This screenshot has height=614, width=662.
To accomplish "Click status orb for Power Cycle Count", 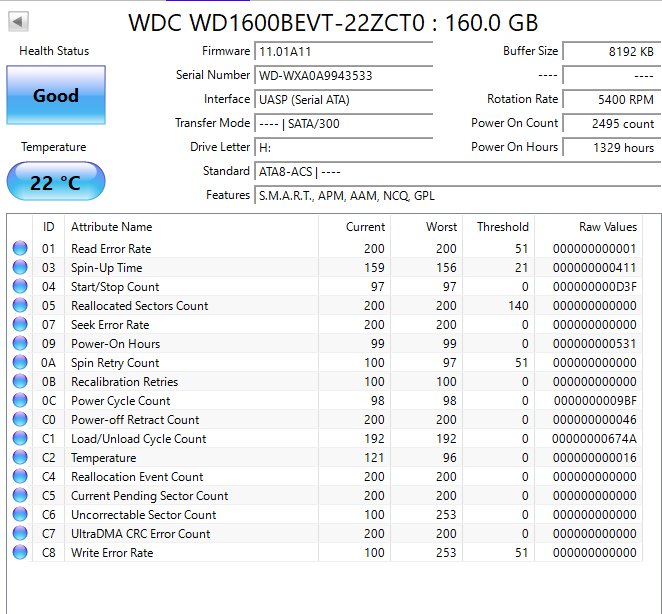I will tap(20, 400).
